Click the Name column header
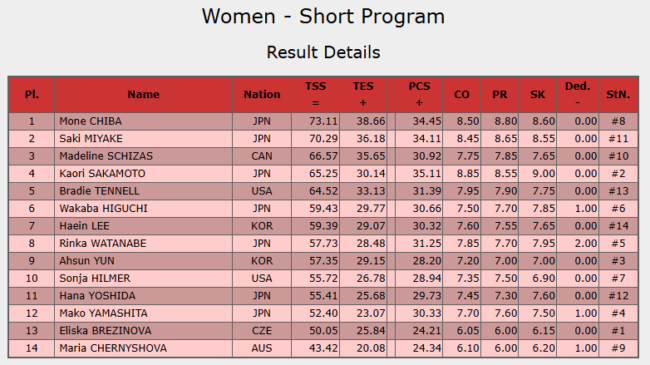 (143, 95)
